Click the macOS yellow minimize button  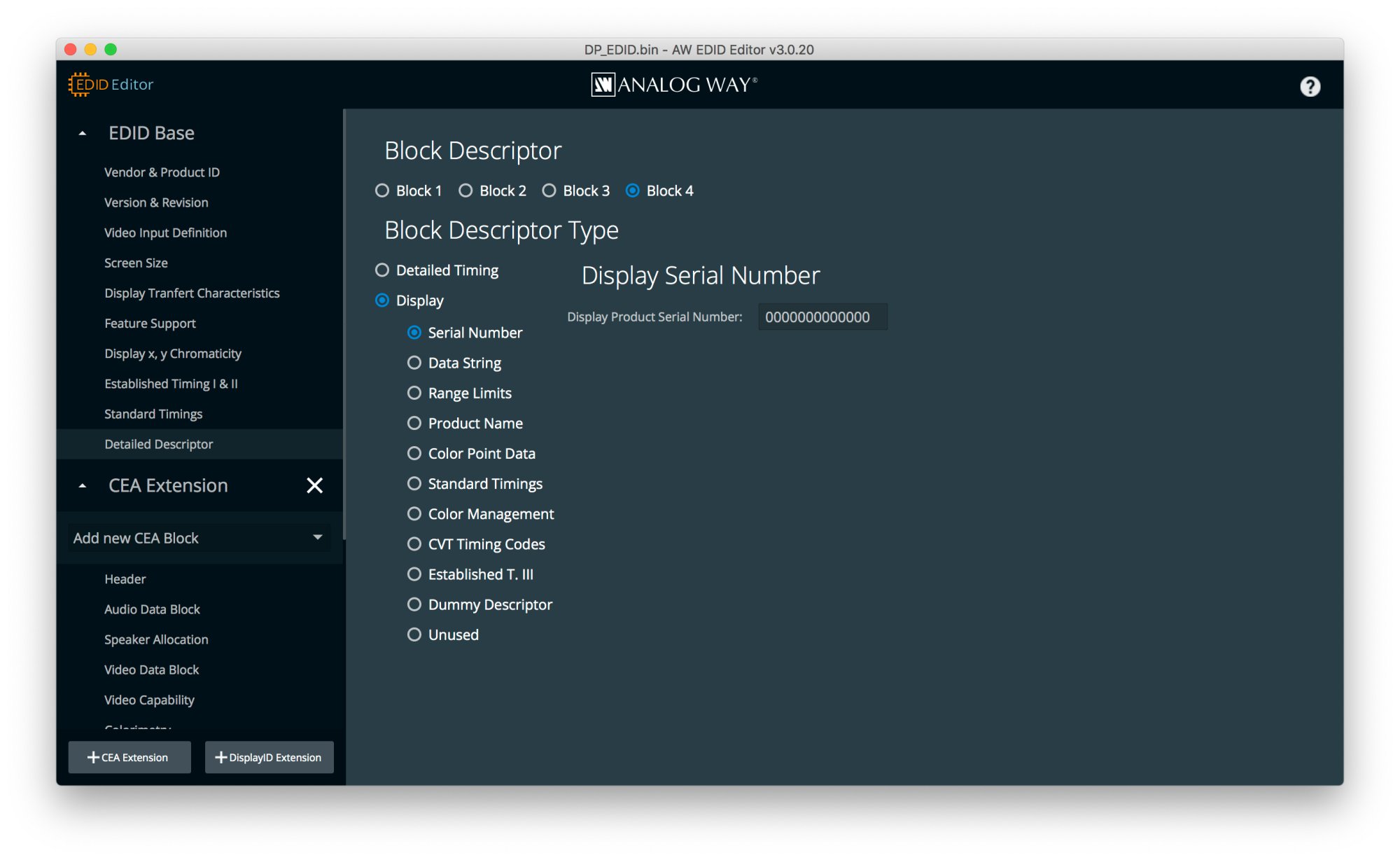[x=90, y=49]
